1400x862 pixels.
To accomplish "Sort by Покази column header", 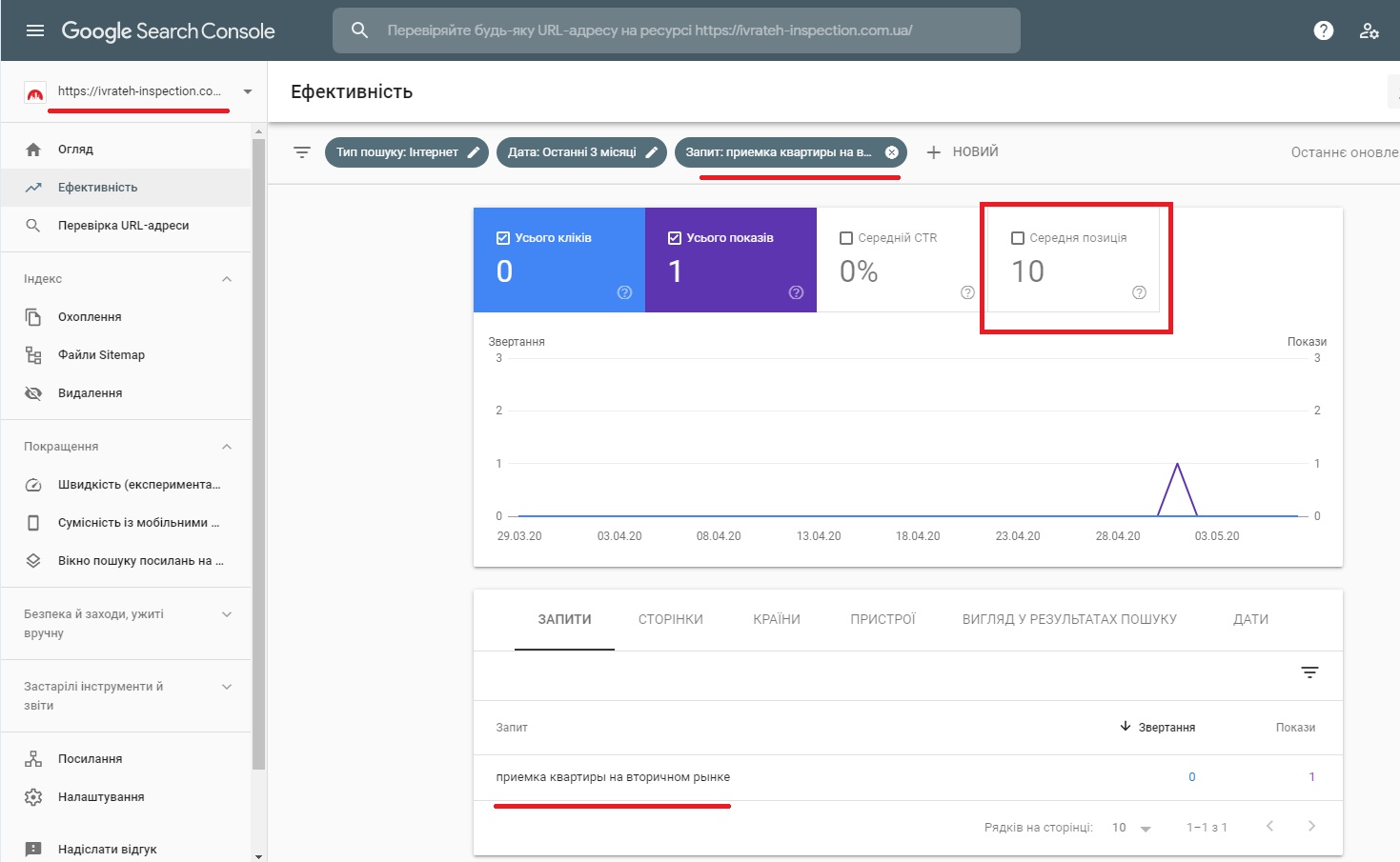I will pos(1295,728).
